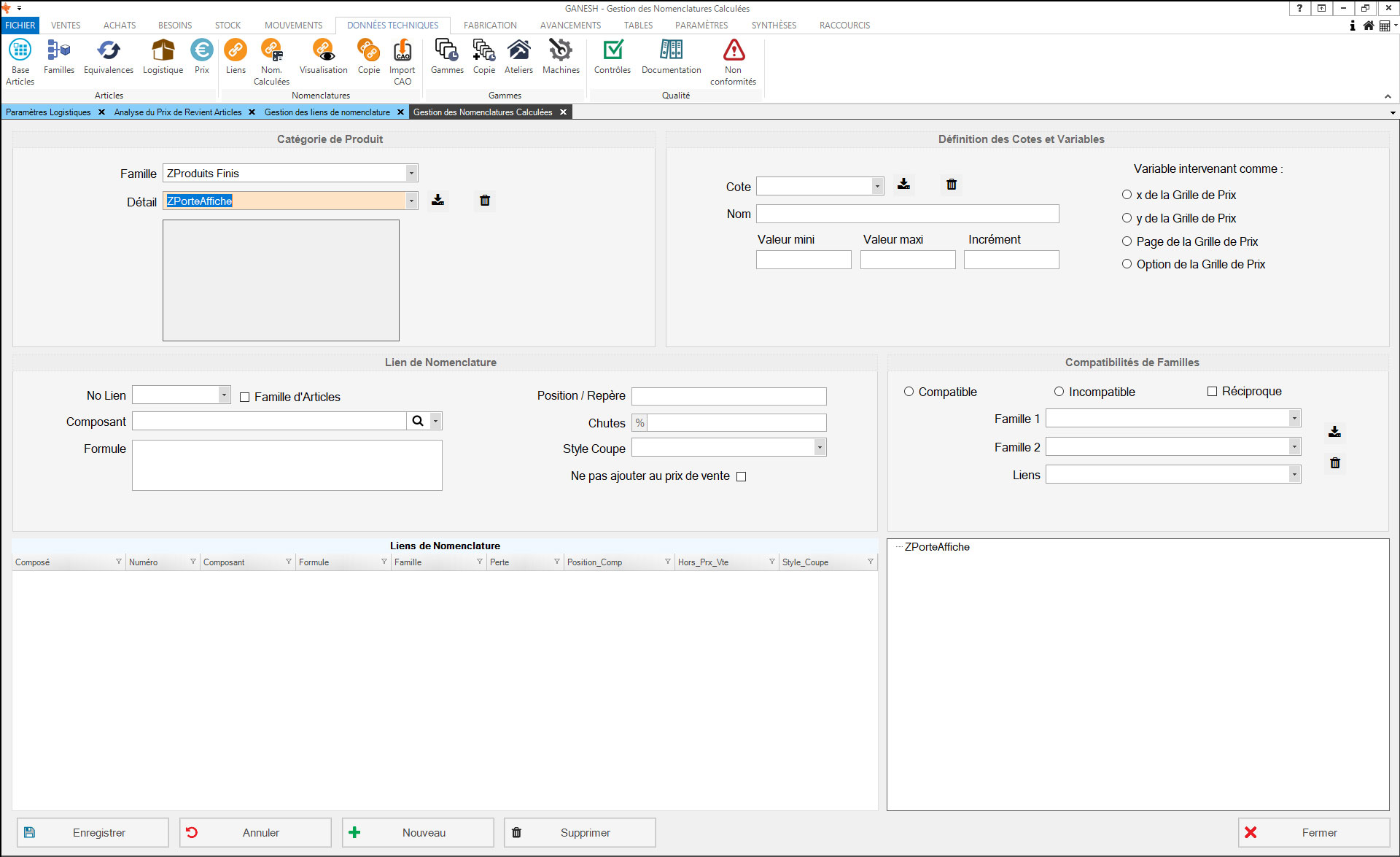The height and width of the screenshot is (857, 1400).
Task: Switch to the FABRICATION ribbon tab
Action: pos(489,25)
